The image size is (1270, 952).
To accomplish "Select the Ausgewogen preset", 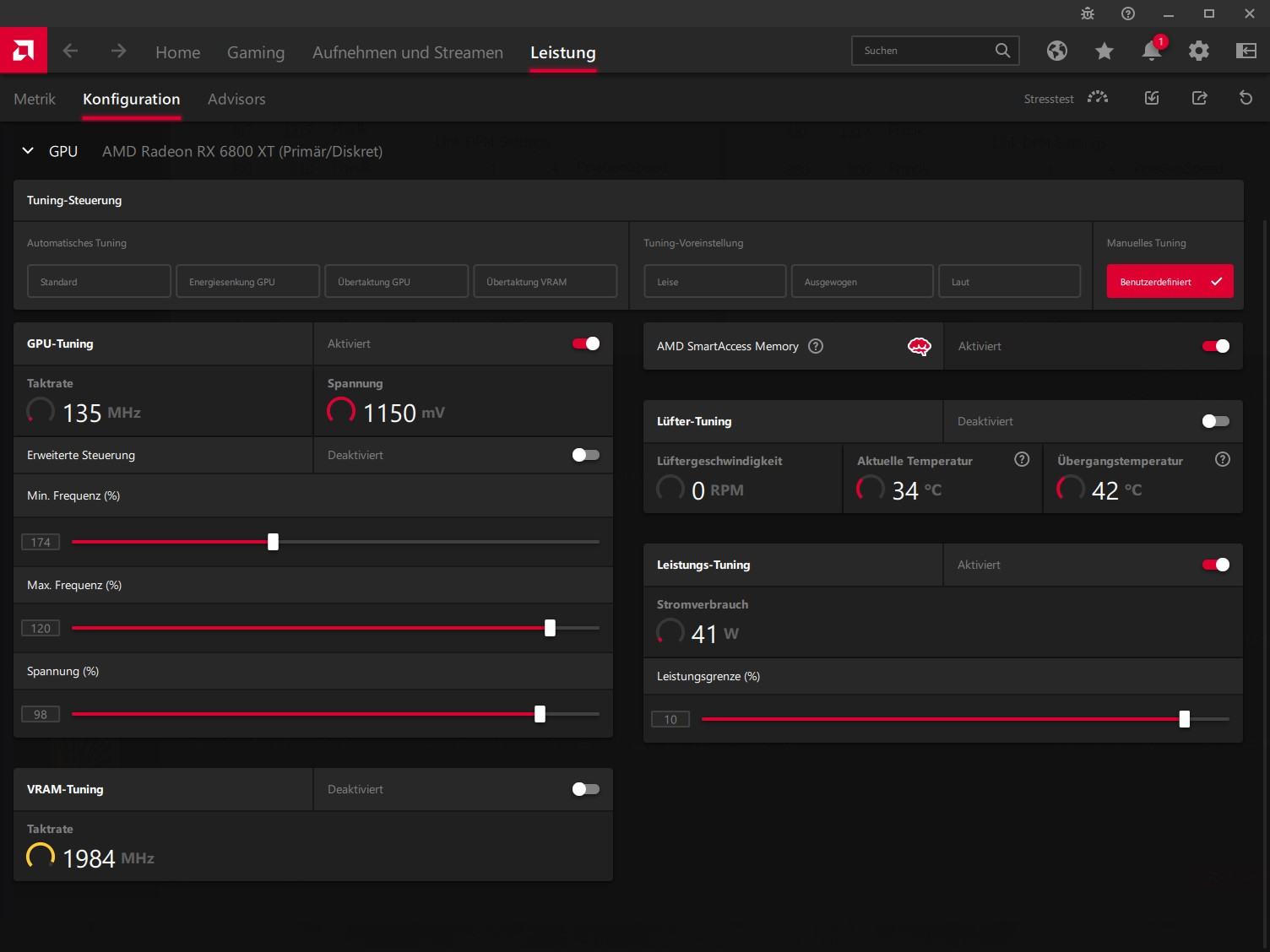I will pyautogui.click(x=862, y=281).
